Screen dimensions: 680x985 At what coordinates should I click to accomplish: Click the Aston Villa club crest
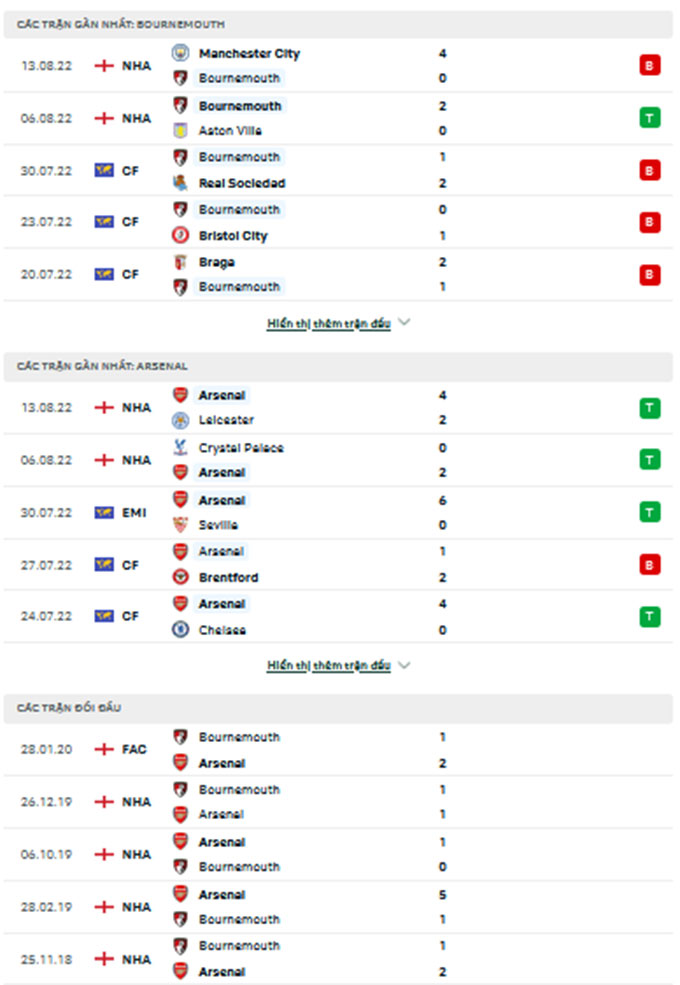click(x=180, y=130)
